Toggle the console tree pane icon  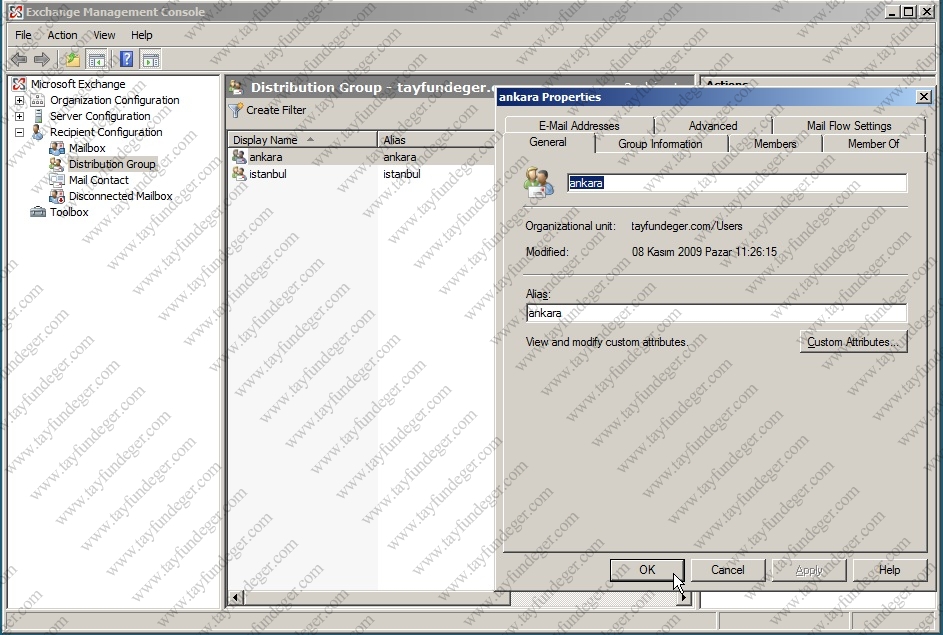(x=96, y=59)
